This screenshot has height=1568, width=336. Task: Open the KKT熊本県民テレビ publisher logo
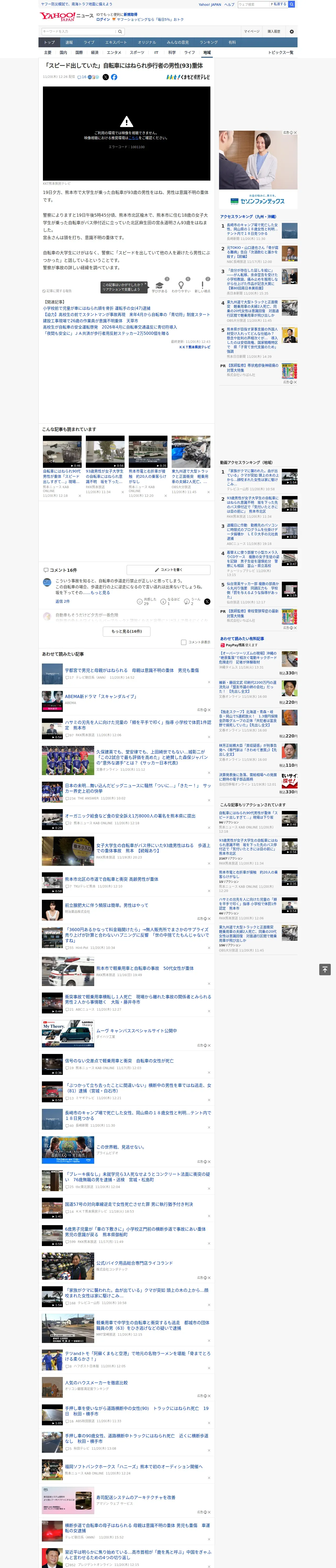click(x=188, y=77)
